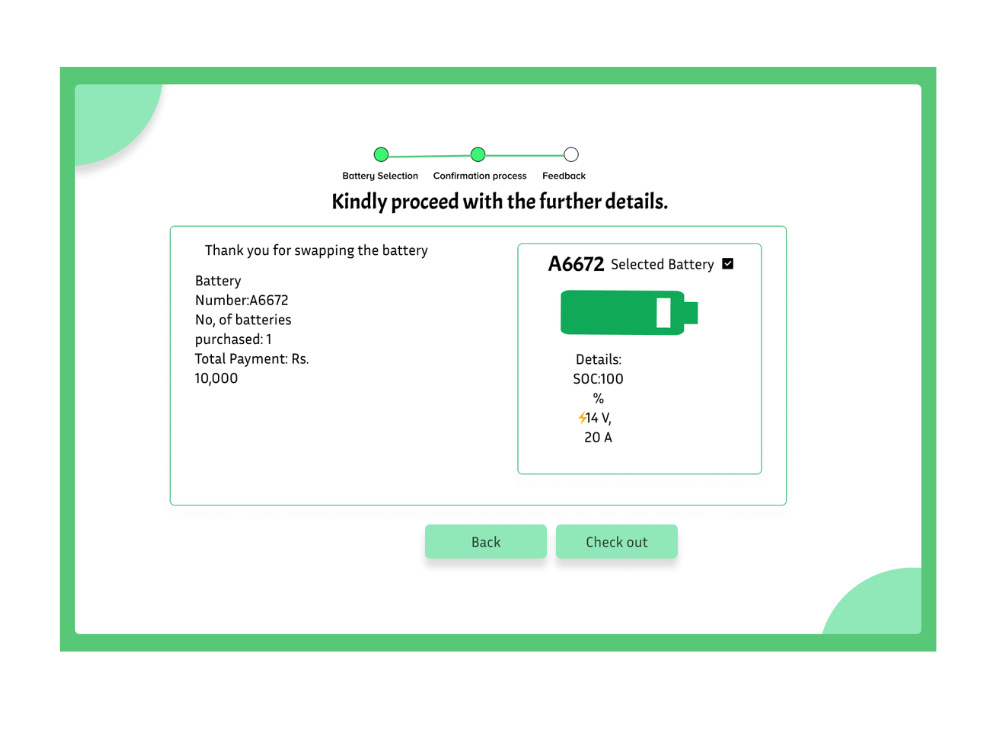Viewport: 1000px width, 750px height.
Task: Click 'Thank you for swapping the battery' text
Action: 316,250
